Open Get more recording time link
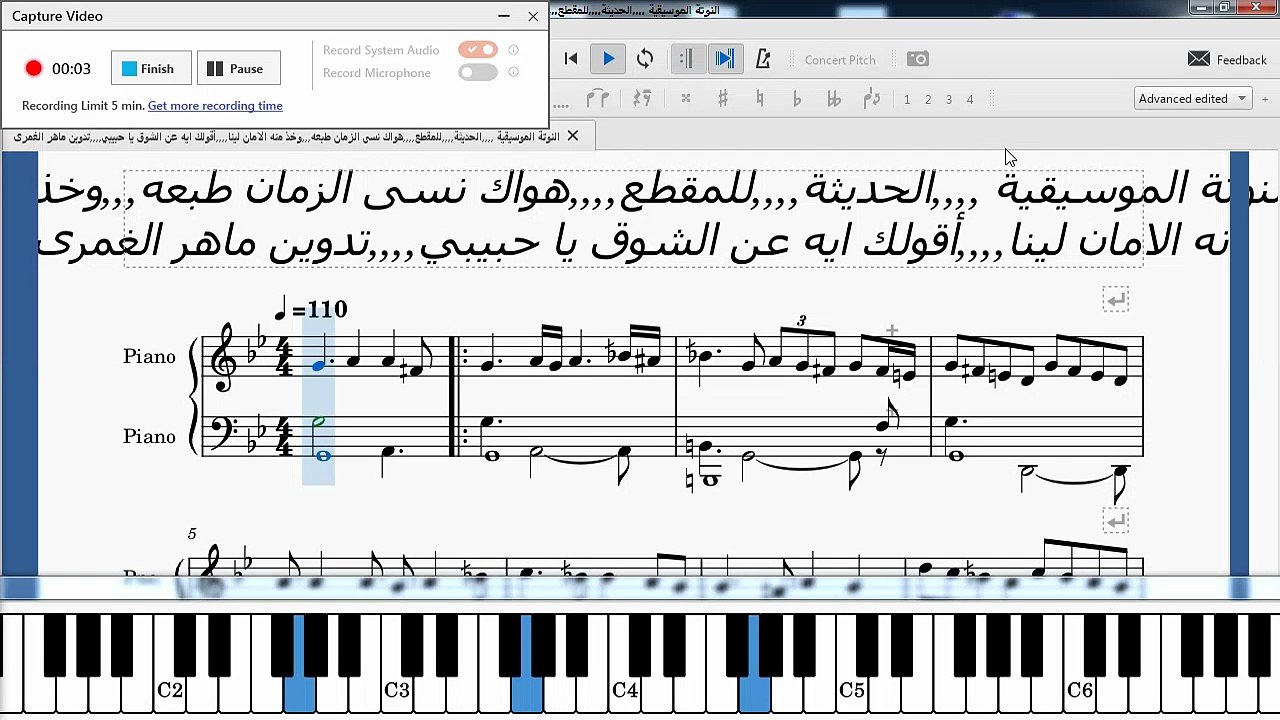 (x=215, y=106)
